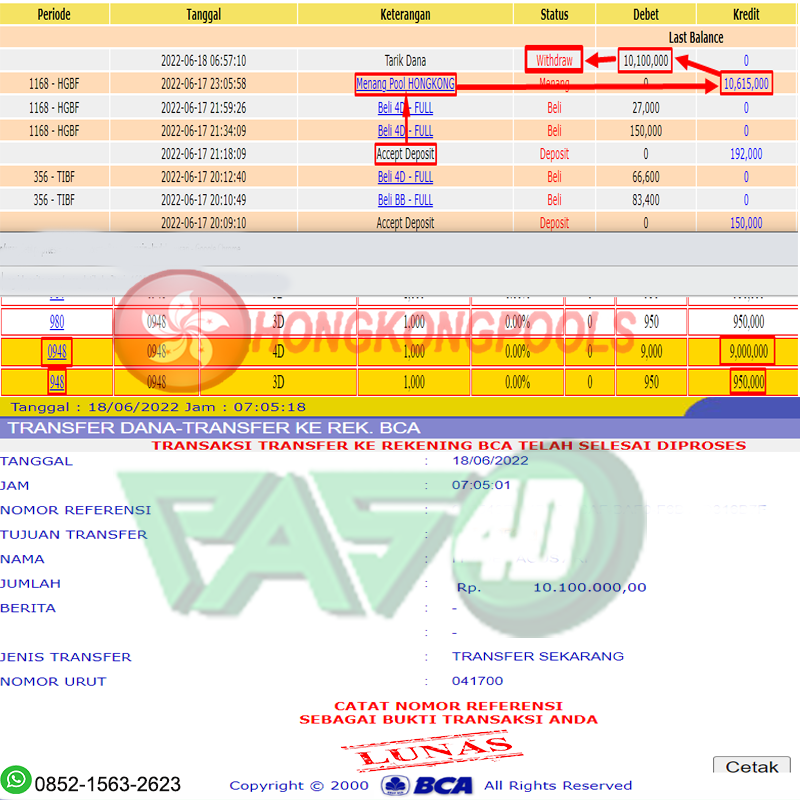The height and width of the screenshot is (800, 800).
Task: Click the Status column header
Action: click(554, 14)
